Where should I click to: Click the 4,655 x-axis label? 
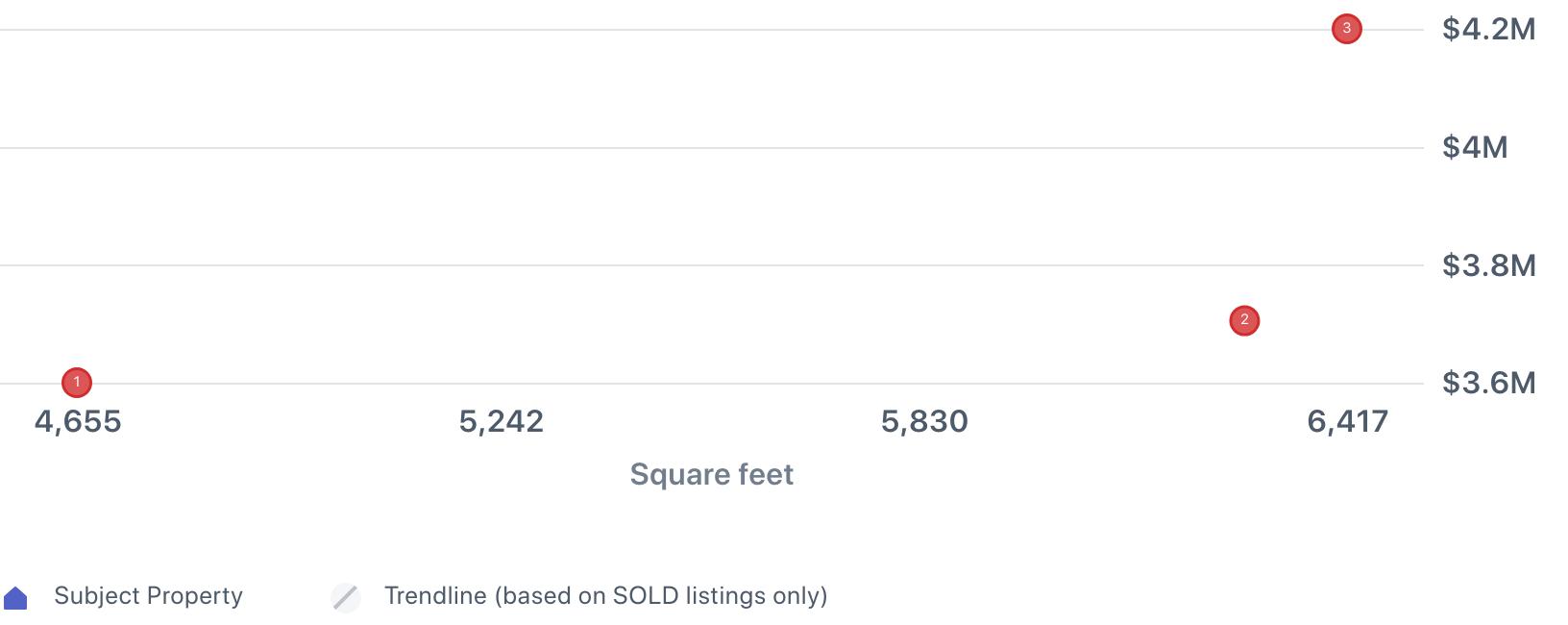pos(78,421)
